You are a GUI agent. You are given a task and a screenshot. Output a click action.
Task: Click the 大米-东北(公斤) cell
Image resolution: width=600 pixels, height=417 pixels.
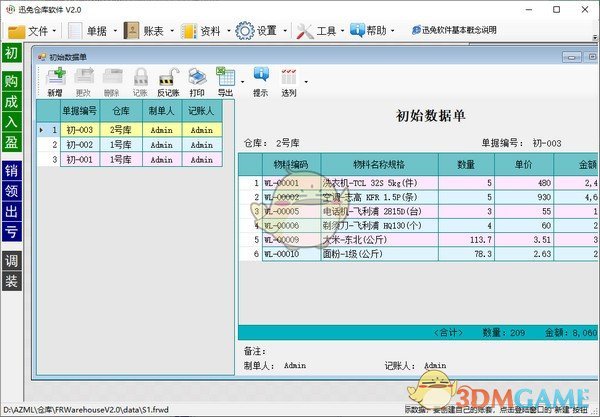pos(379,240)
